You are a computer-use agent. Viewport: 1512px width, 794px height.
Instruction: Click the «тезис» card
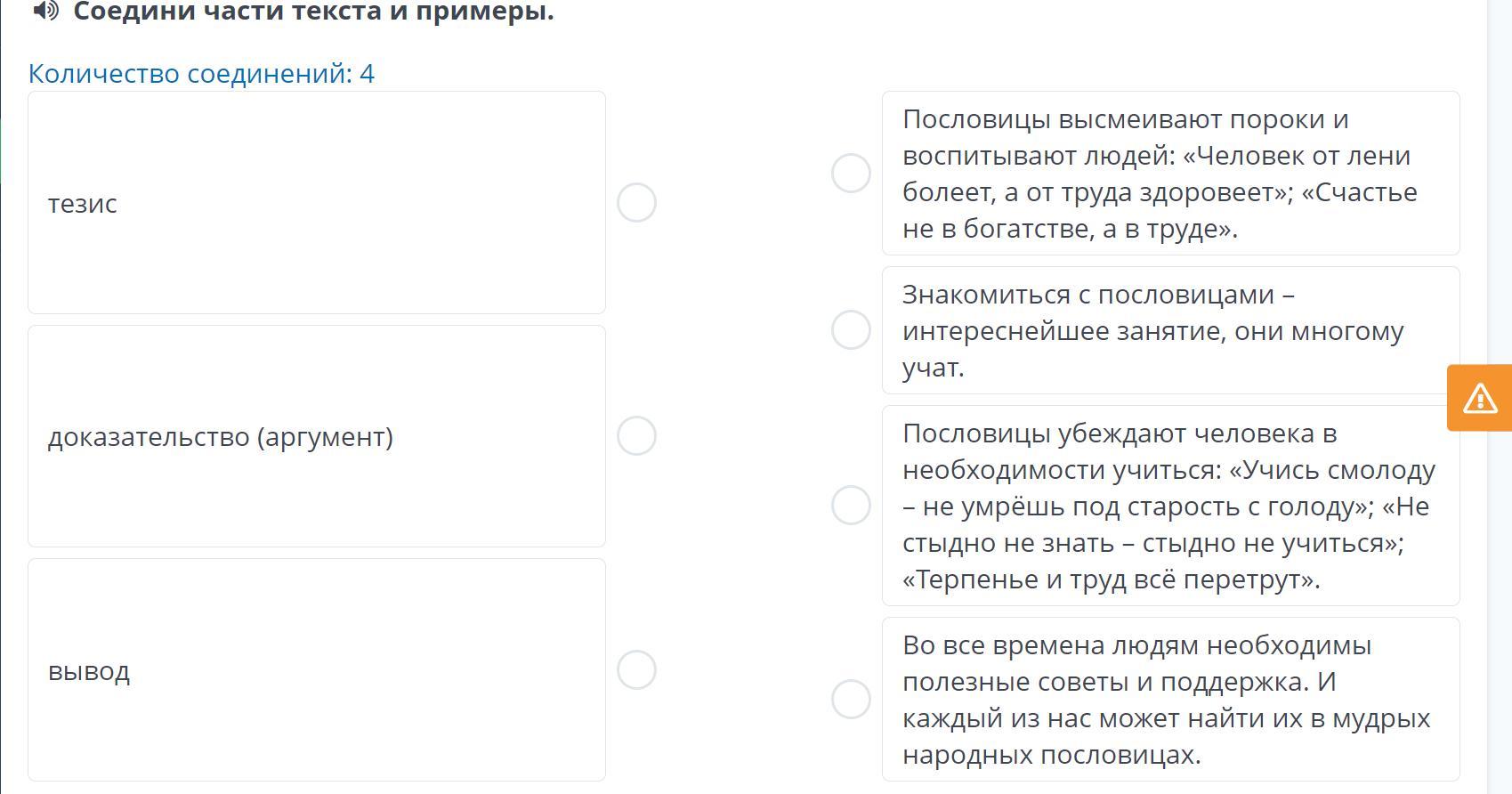point(316,203)
